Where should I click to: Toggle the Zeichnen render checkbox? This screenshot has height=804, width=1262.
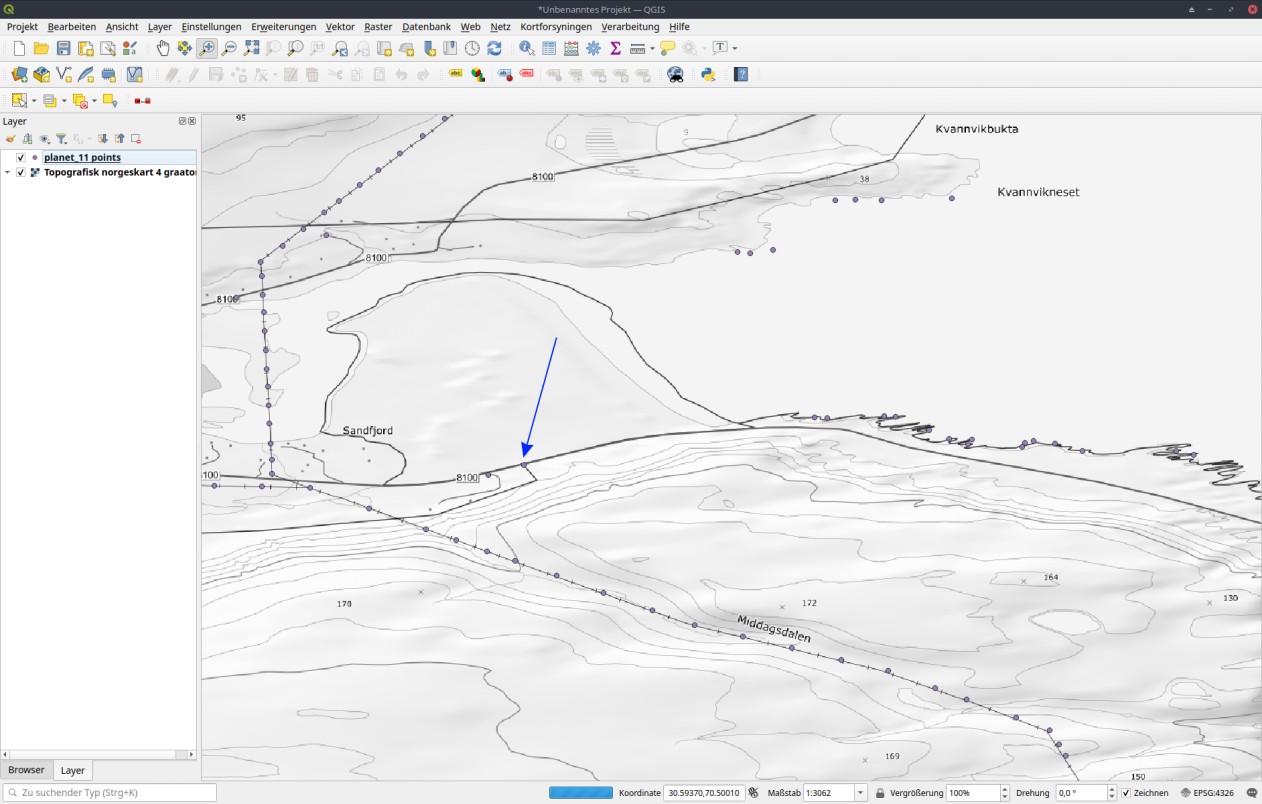(x=1126, y=793)
